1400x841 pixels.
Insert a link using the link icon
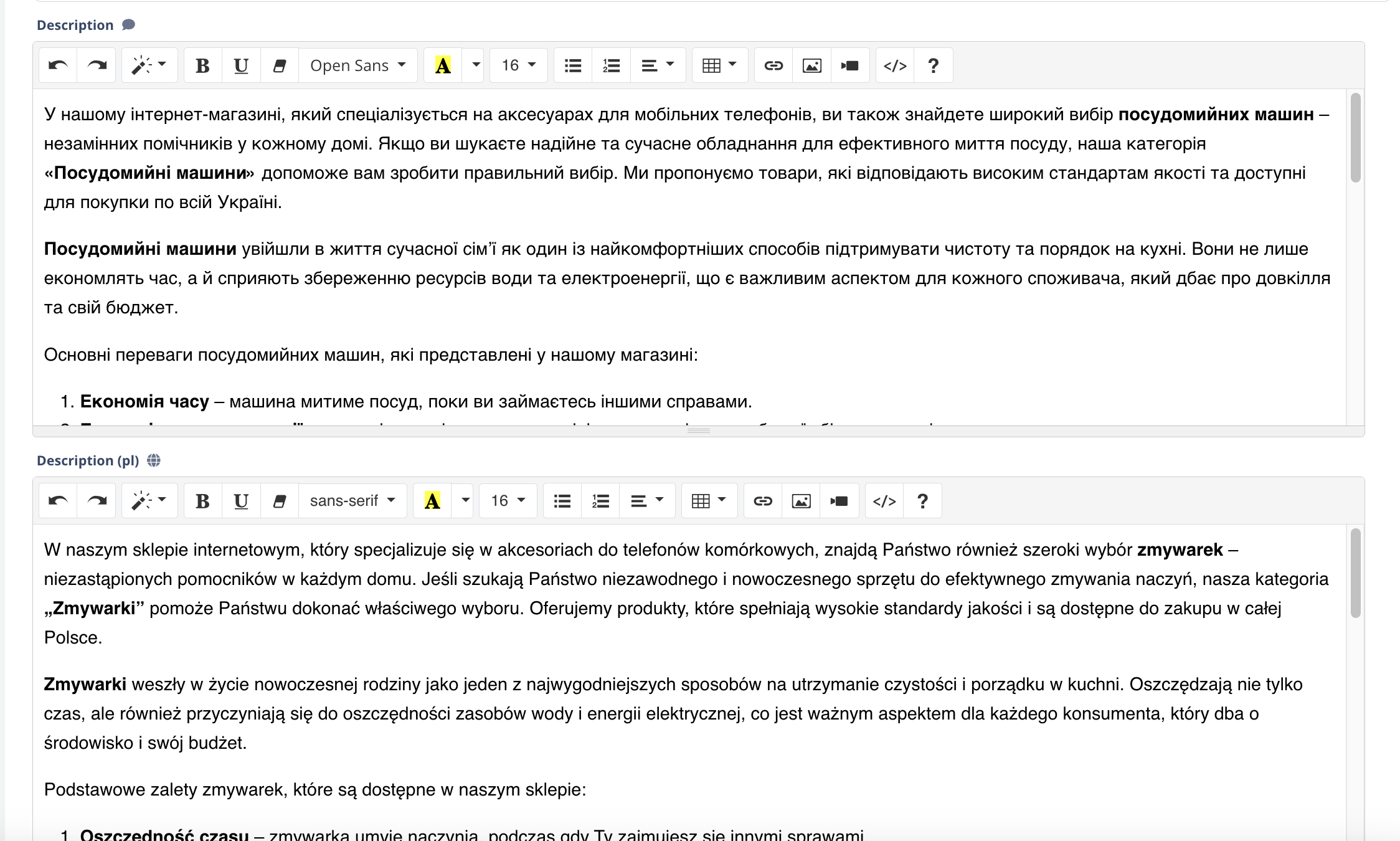click(773, 65)
